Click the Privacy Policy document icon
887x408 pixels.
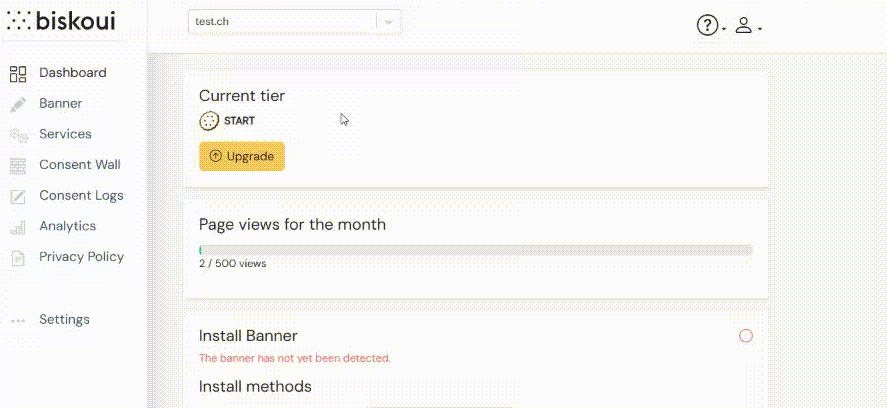pyautogui.click(x=18, y=258)
